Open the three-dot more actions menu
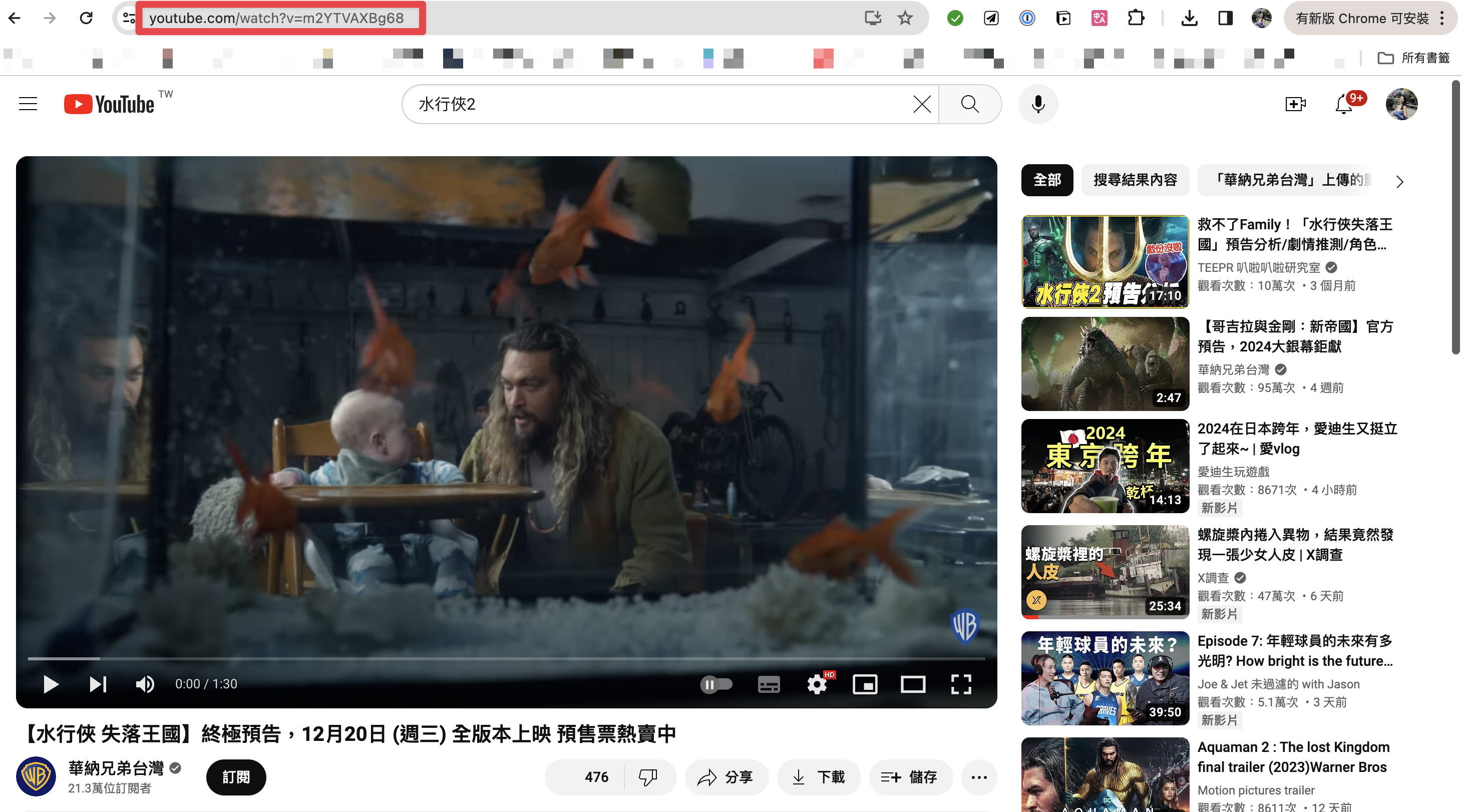The width and height of the screenshot is (1462, 812). [x=979, y=777]
